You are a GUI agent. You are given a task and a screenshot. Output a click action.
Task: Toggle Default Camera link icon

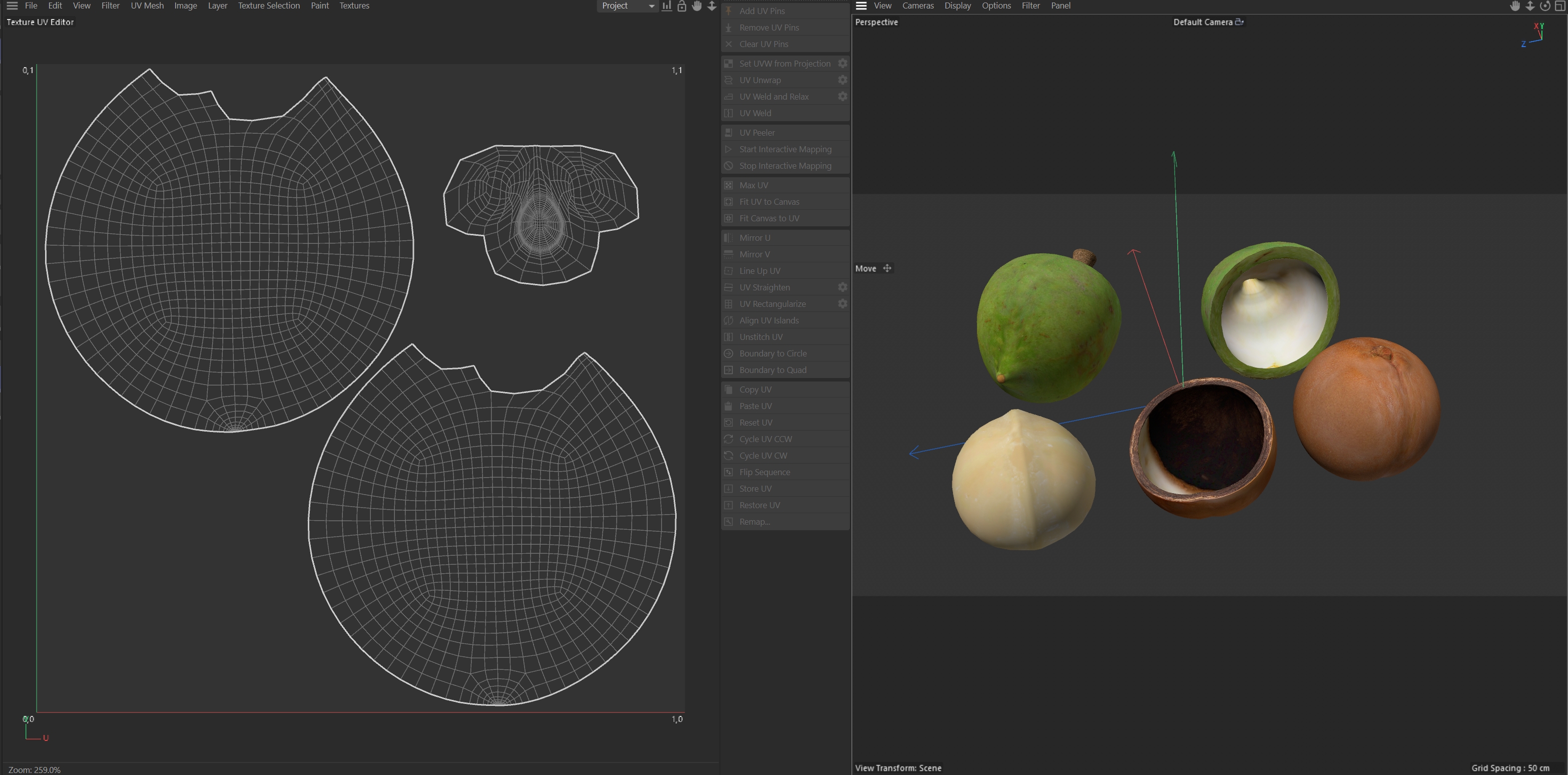(1239, 22)
